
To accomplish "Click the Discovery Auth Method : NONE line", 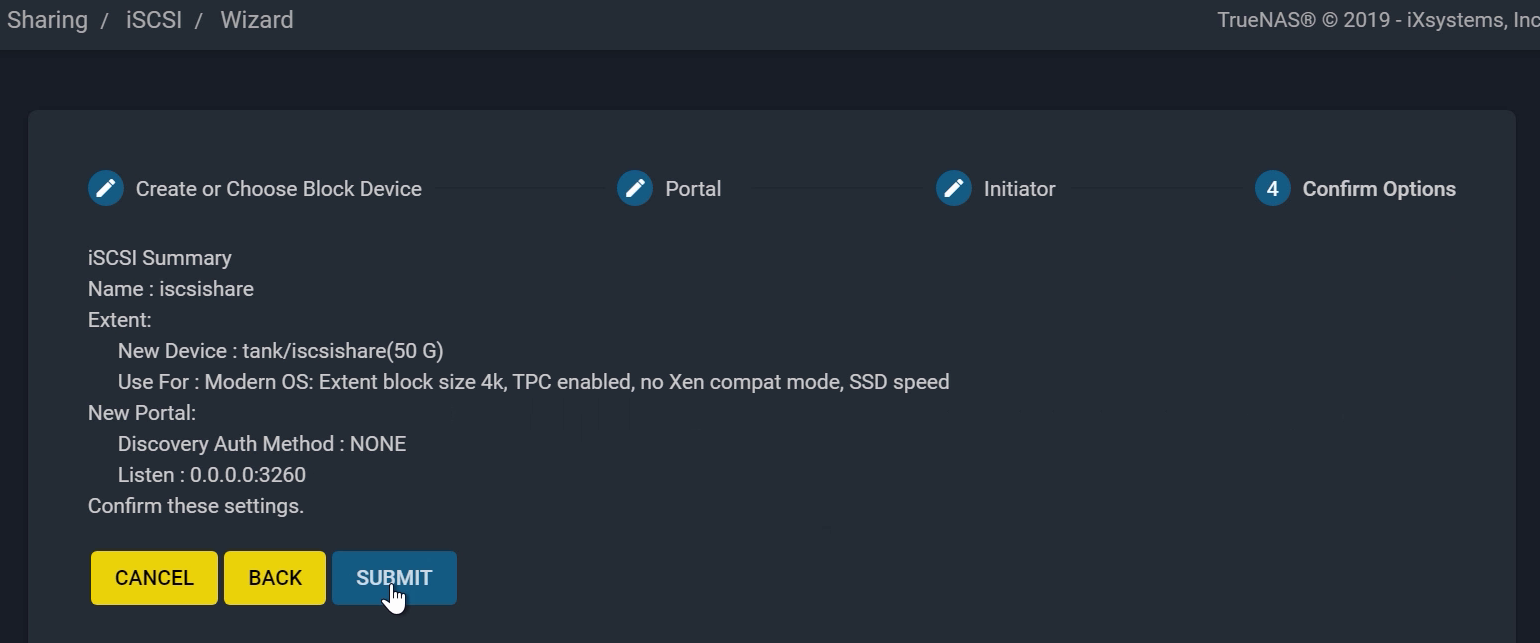I will [x=262, y=444].
